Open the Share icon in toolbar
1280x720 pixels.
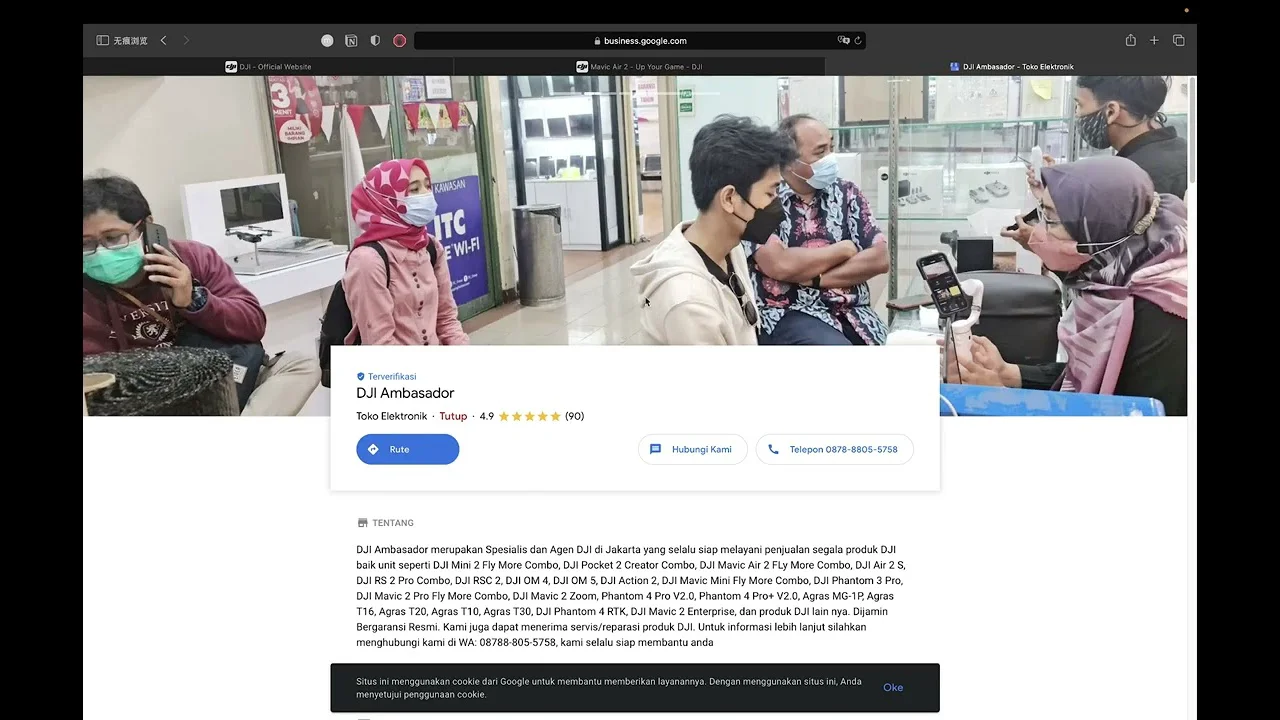coord(1130,41)
